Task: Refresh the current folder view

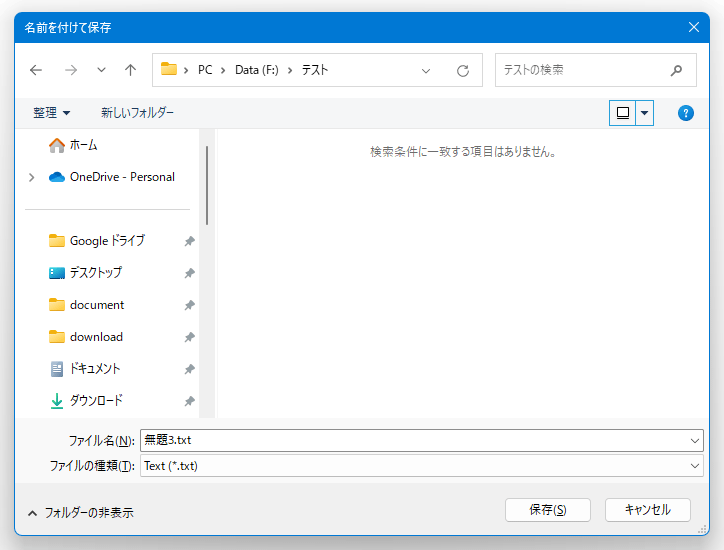Action: point(462,70)
